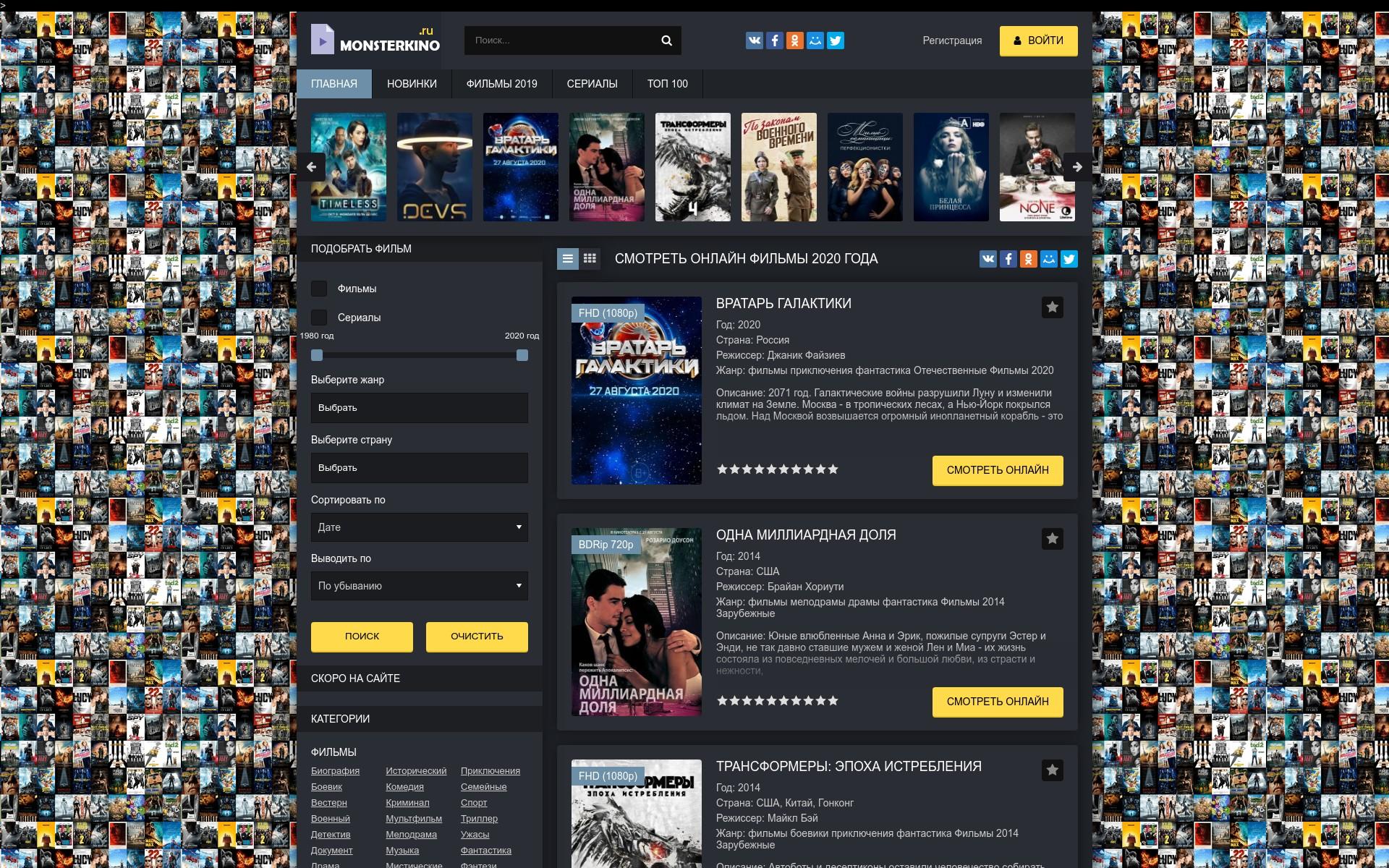Image resolution: width=1389 pixels, height=868 pixels.
Task: Share on Facebook beside section title
Action: pos(1008,259)
